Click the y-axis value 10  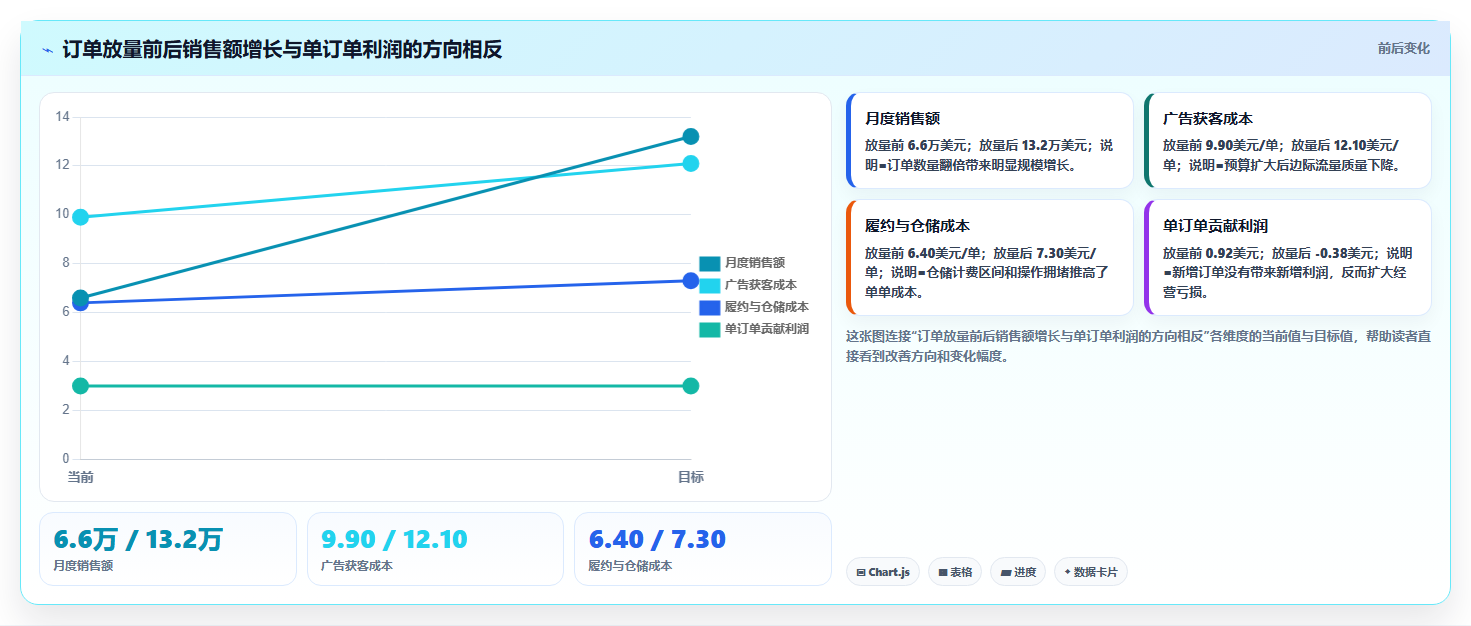tap(62, 214)
